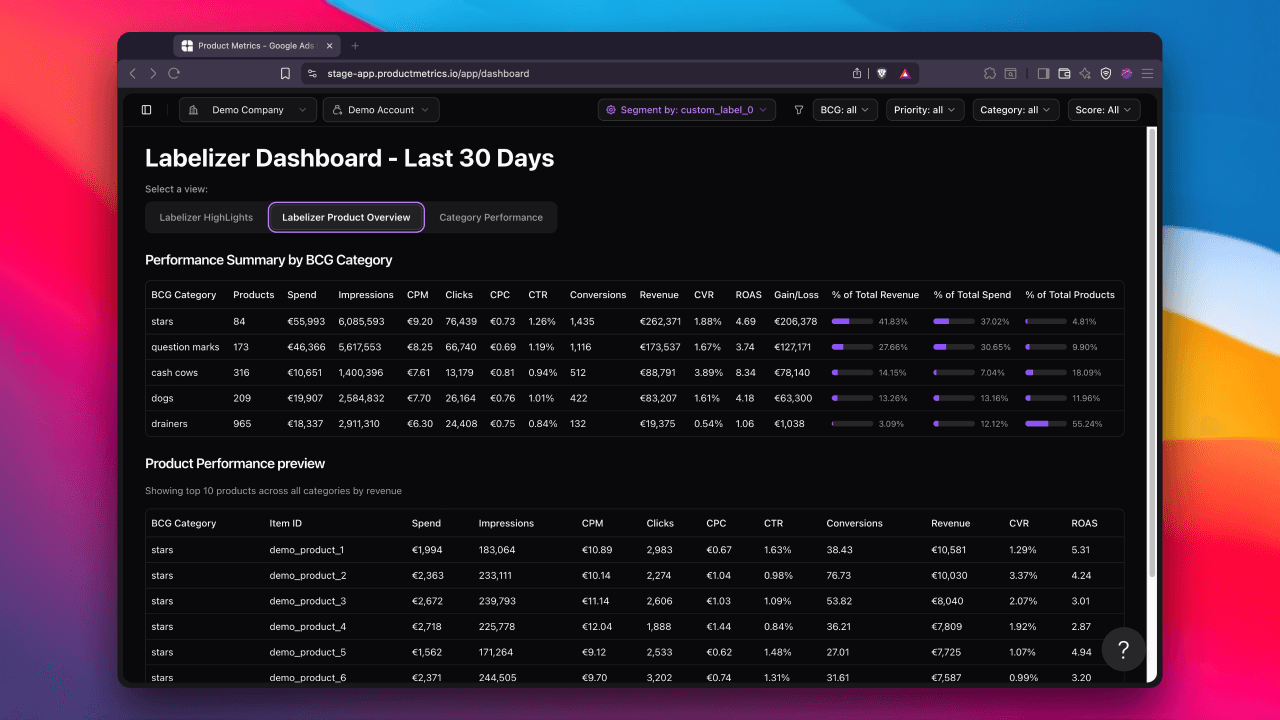Open the Demo Company dropdown

248,110
